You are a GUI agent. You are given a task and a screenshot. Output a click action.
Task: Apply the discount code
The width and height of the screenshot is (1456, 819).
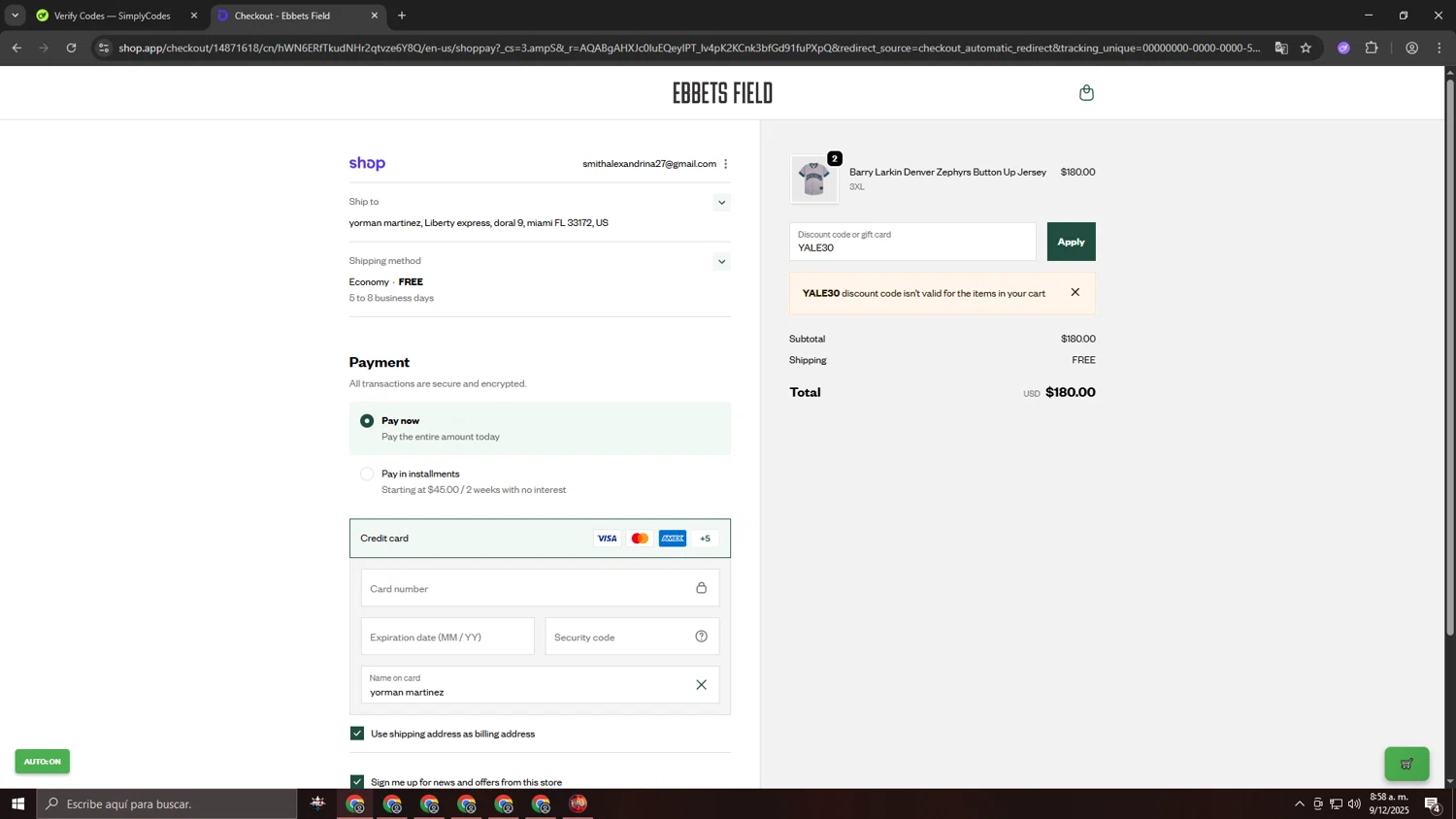[x=1071, y=242]
